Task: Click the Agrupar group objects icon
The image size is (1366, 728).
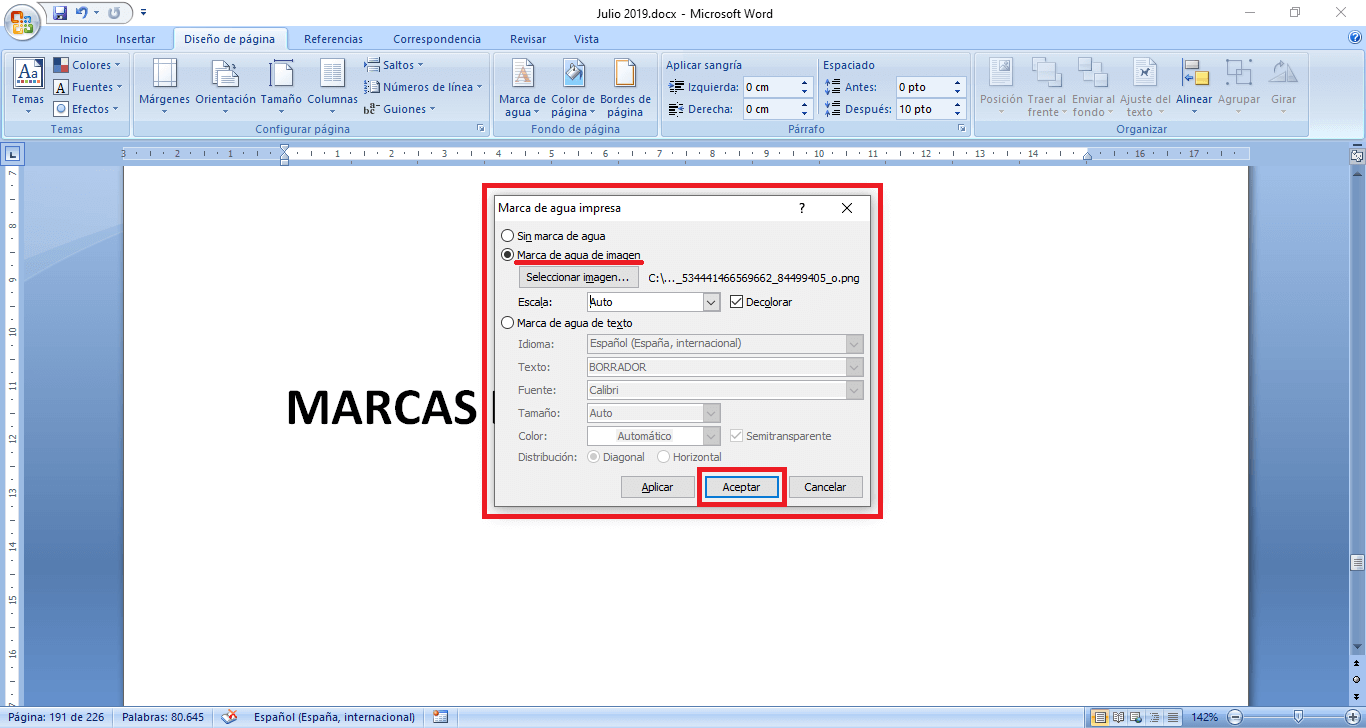Action: coord(1239,74)
